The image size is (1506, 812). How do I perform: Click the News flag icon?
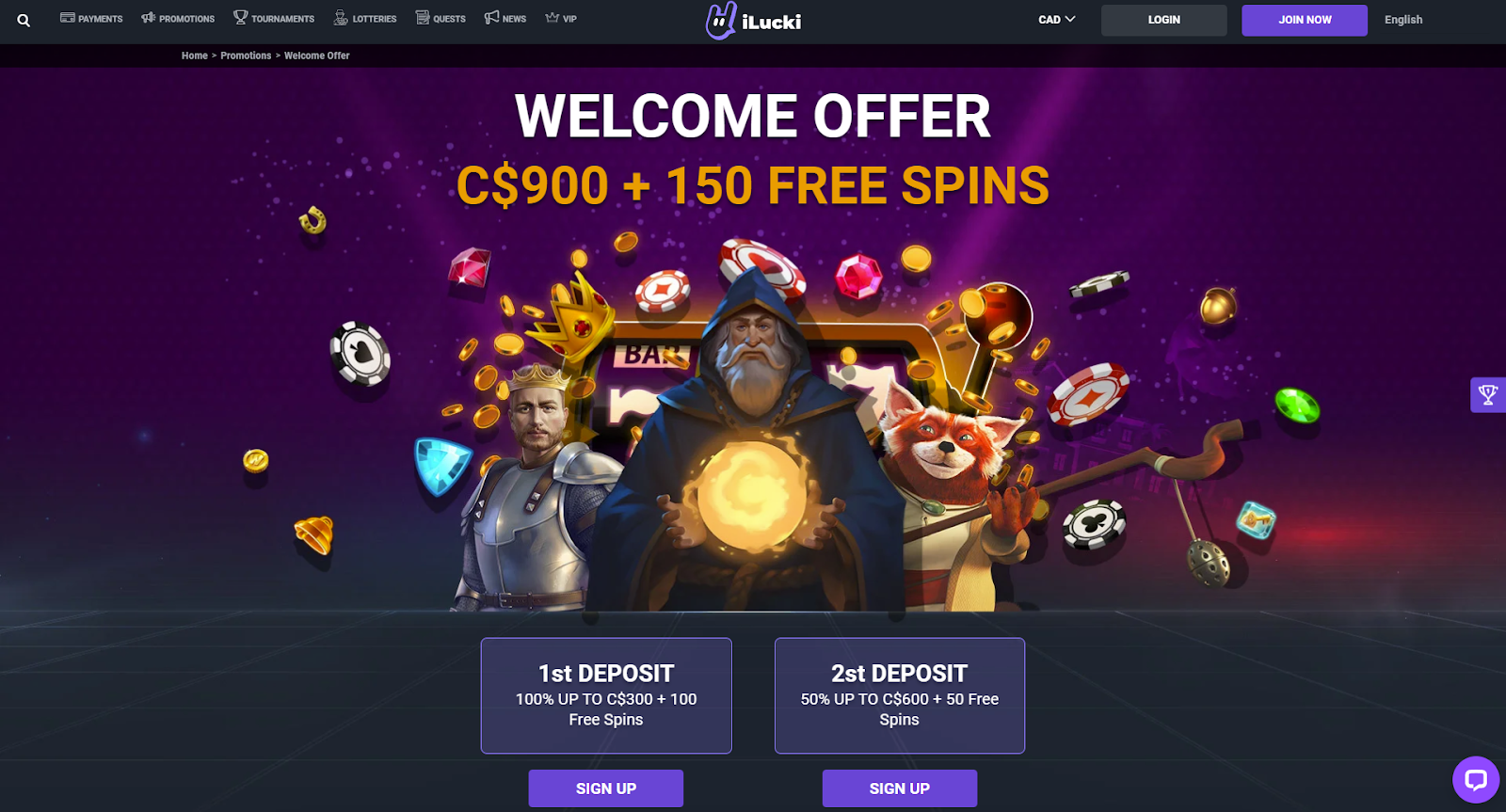coord(491,17)
